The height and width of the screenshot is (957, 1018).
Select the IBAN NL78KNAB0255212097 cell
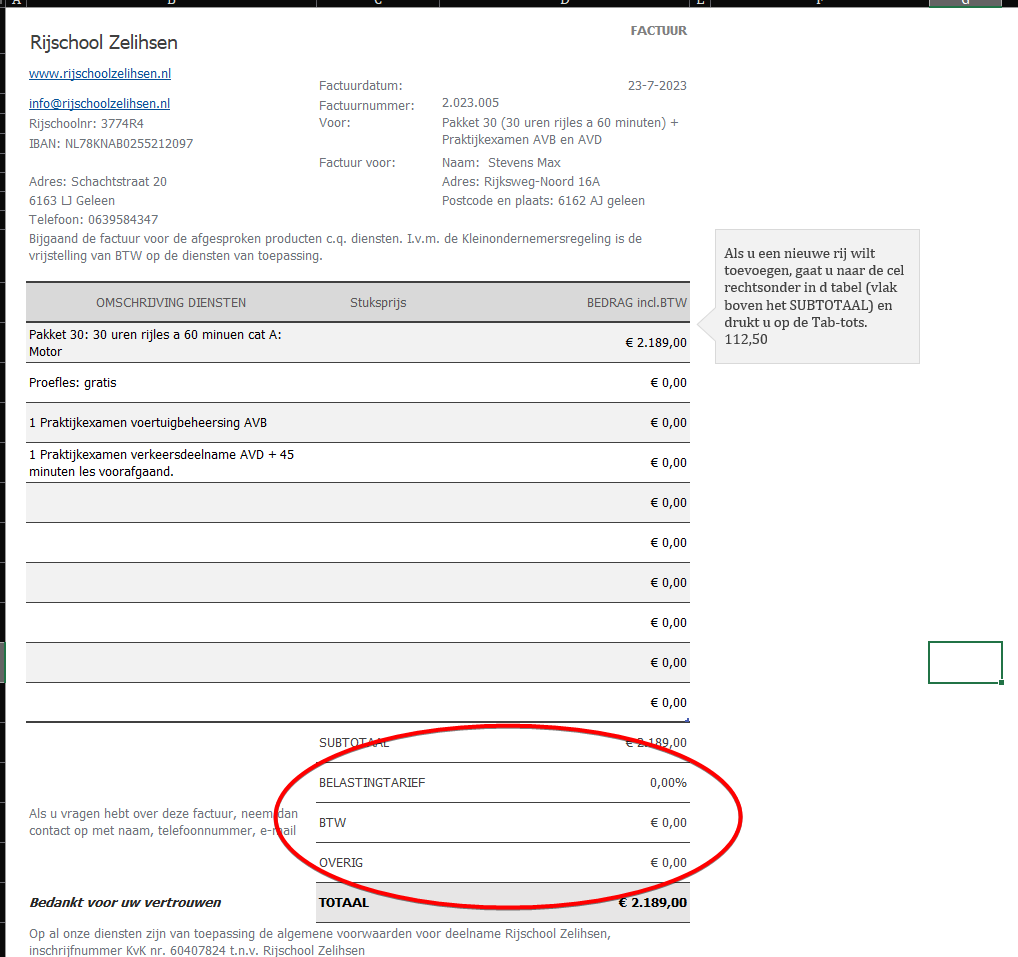pyautogui.click(x=111, y=144)
